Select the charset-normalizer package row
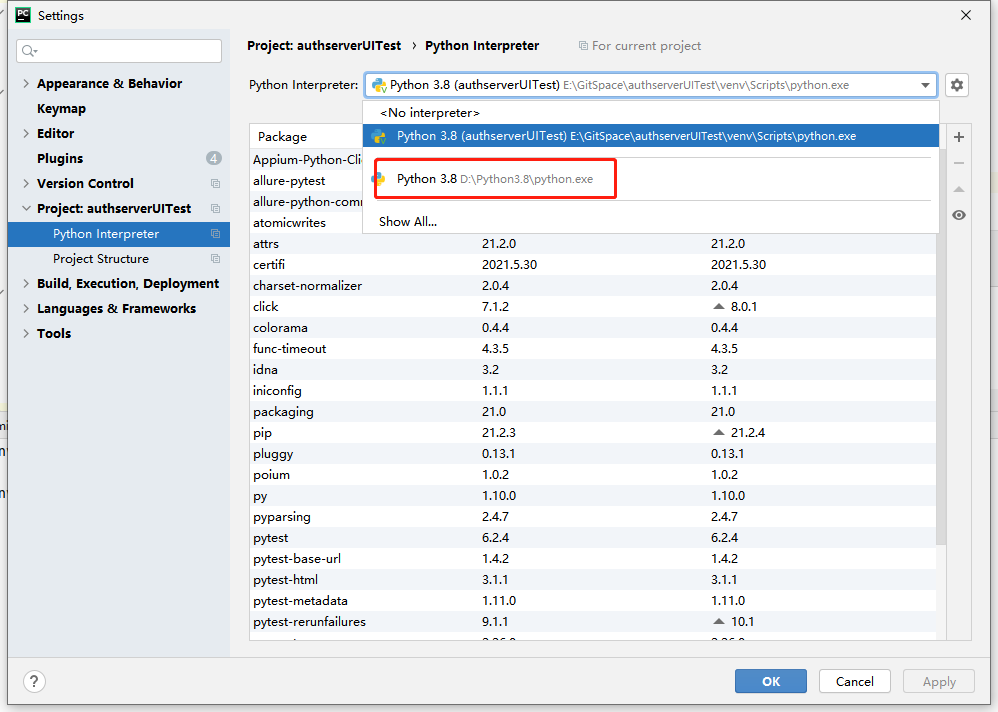This screenshot has width=998, height=712. point(593,285)
